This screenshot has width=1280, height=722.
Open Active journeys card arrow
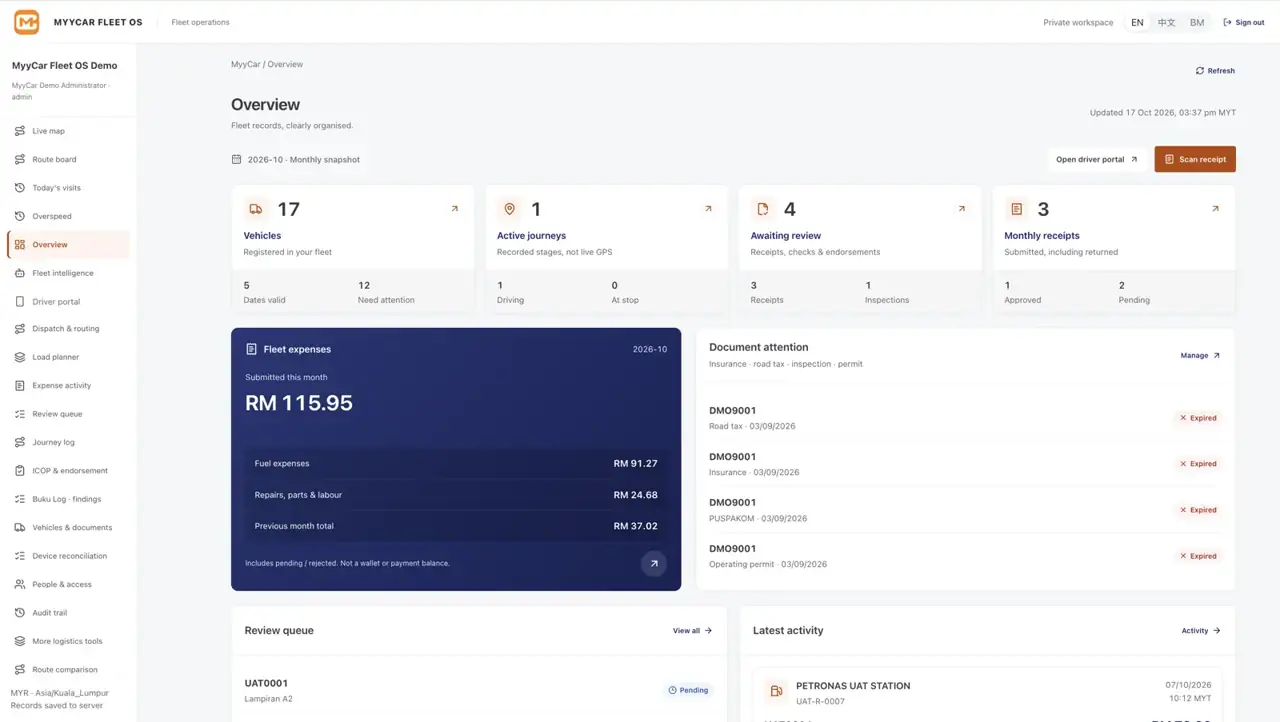tap(708, 209)
